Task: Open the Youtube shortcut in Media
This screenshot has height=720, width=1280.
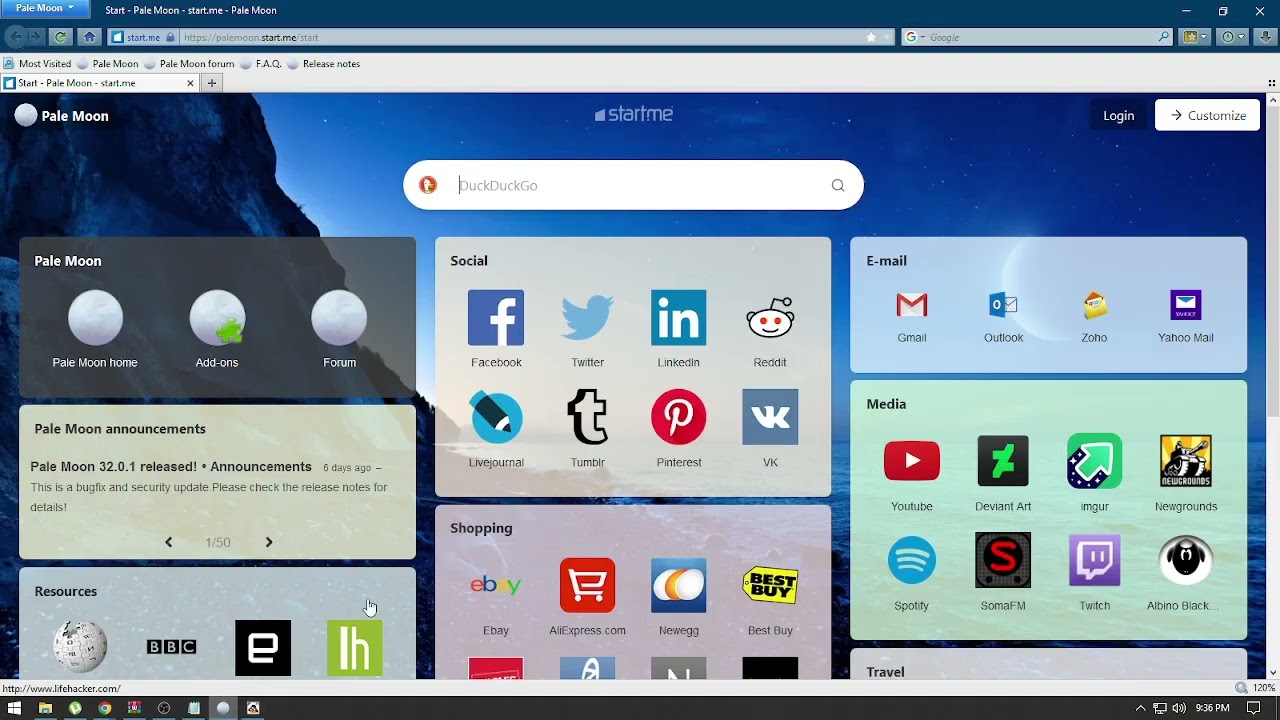Action: tap(912, 461)
